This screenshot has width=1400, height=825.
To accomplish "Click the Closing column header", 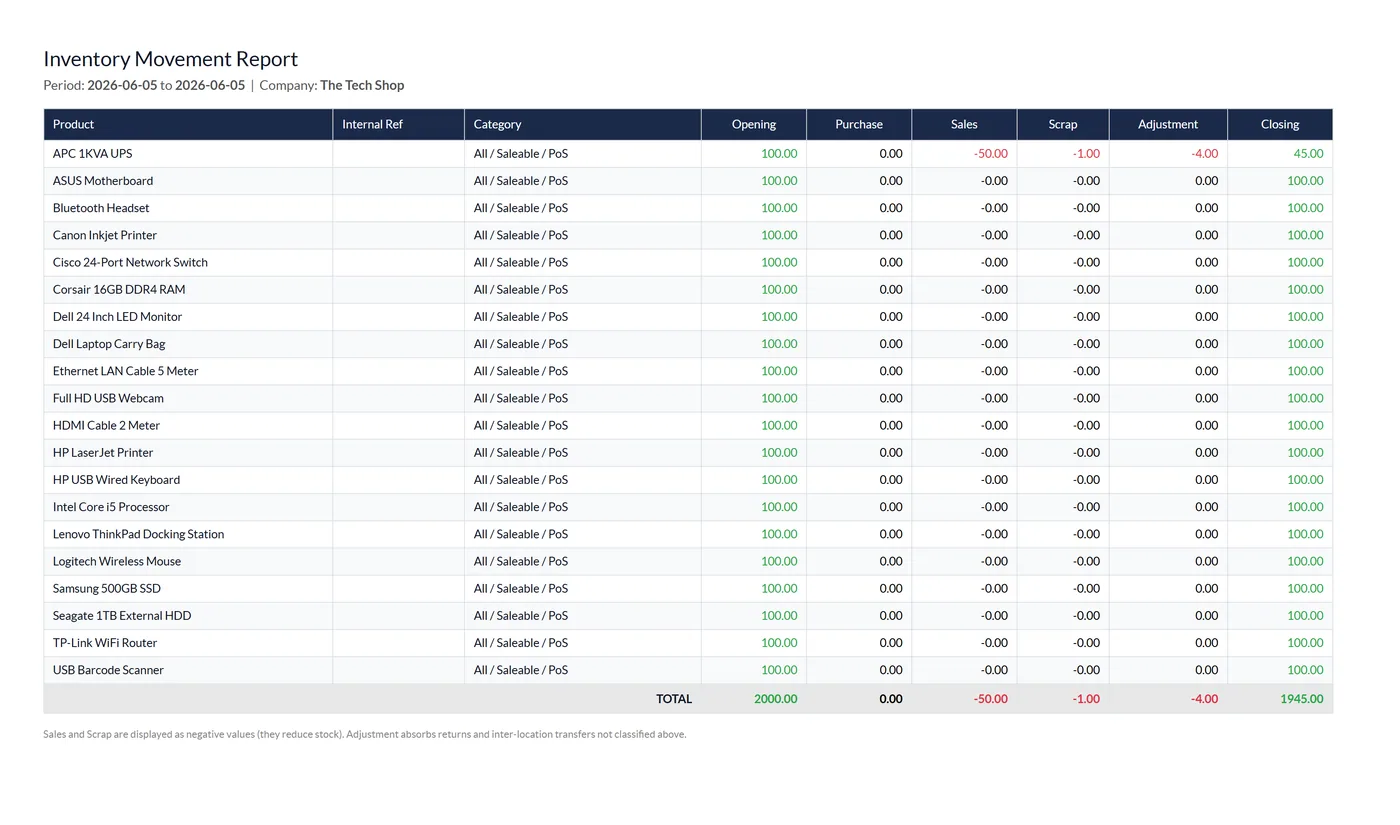I will [1280, 124].
